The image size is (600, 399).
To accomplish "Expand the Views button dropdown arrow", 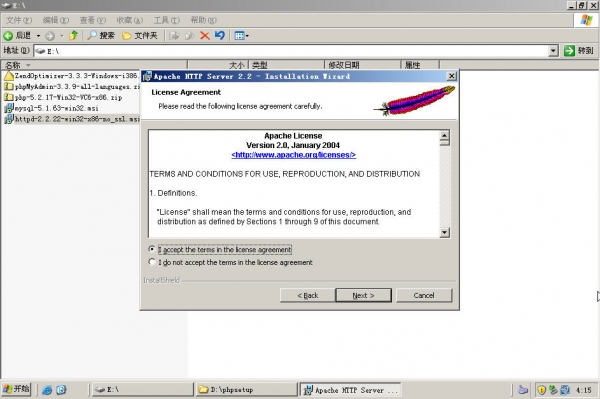I will tap(247, 36).
